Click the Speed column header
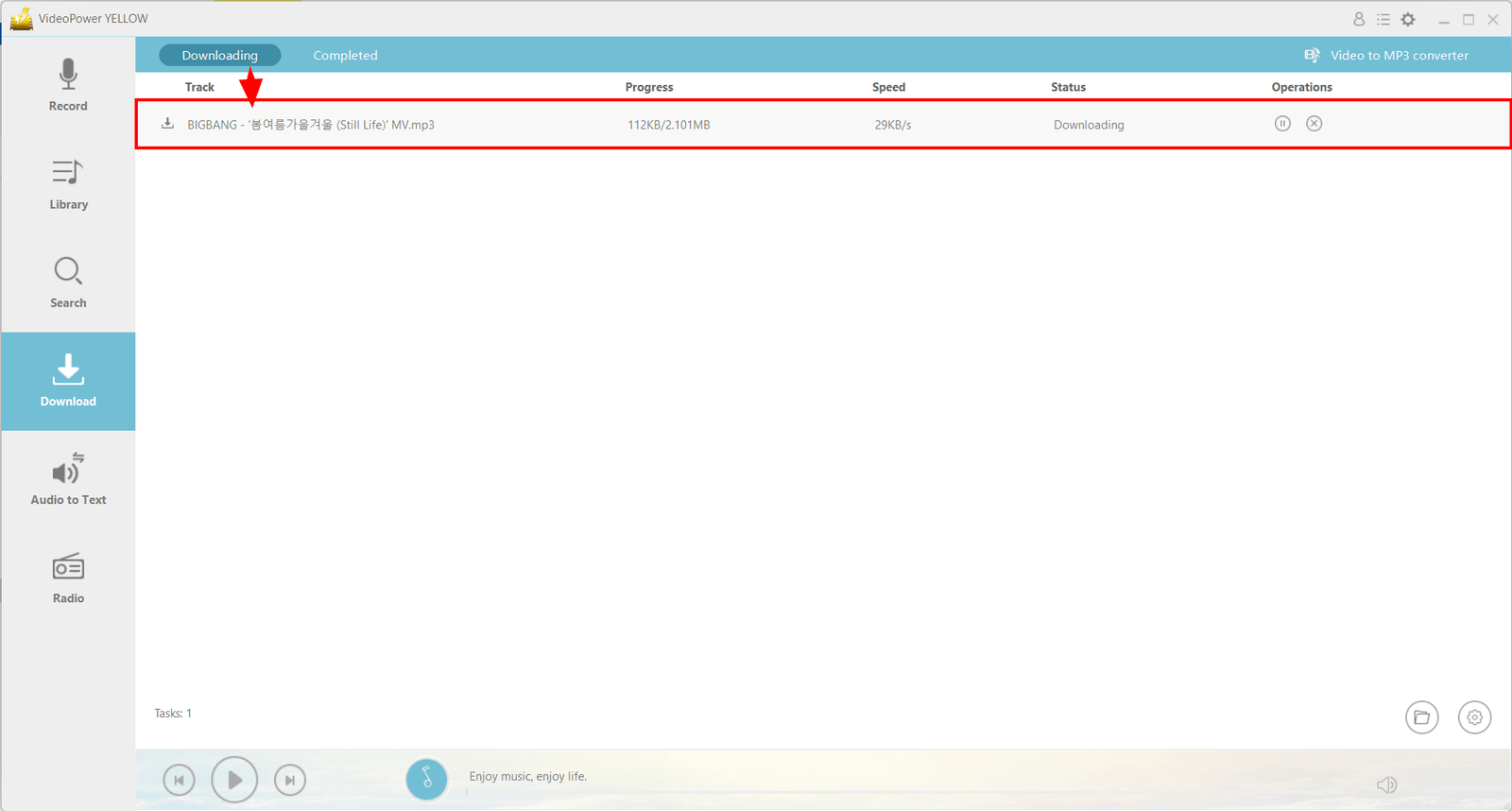The width and height of the screenshot is (1512, 811). [888, 87]
